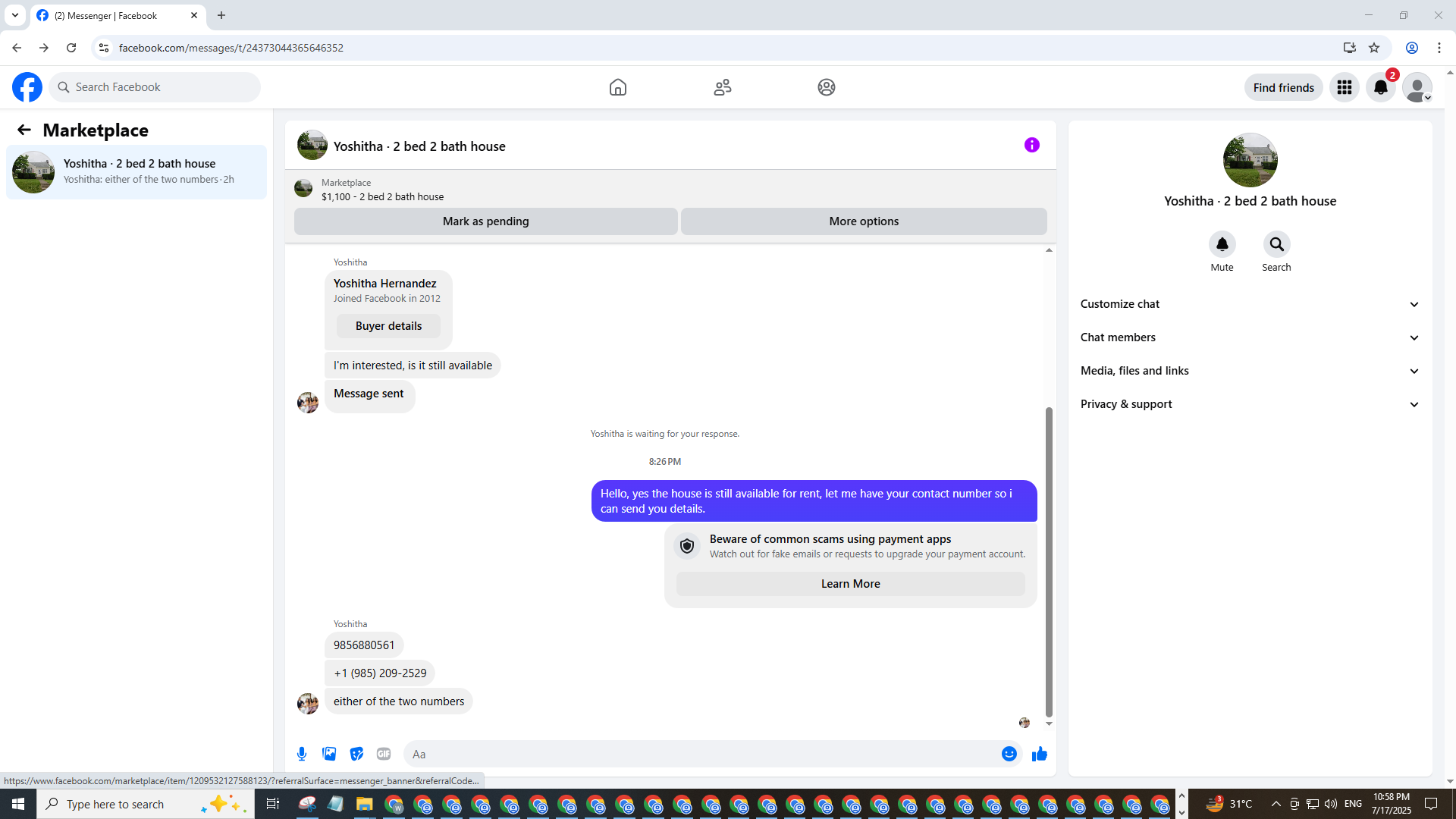Screen dimensions: 1456x819
Task: Open File Explorer from the taskbar
Action: point(365,804)
